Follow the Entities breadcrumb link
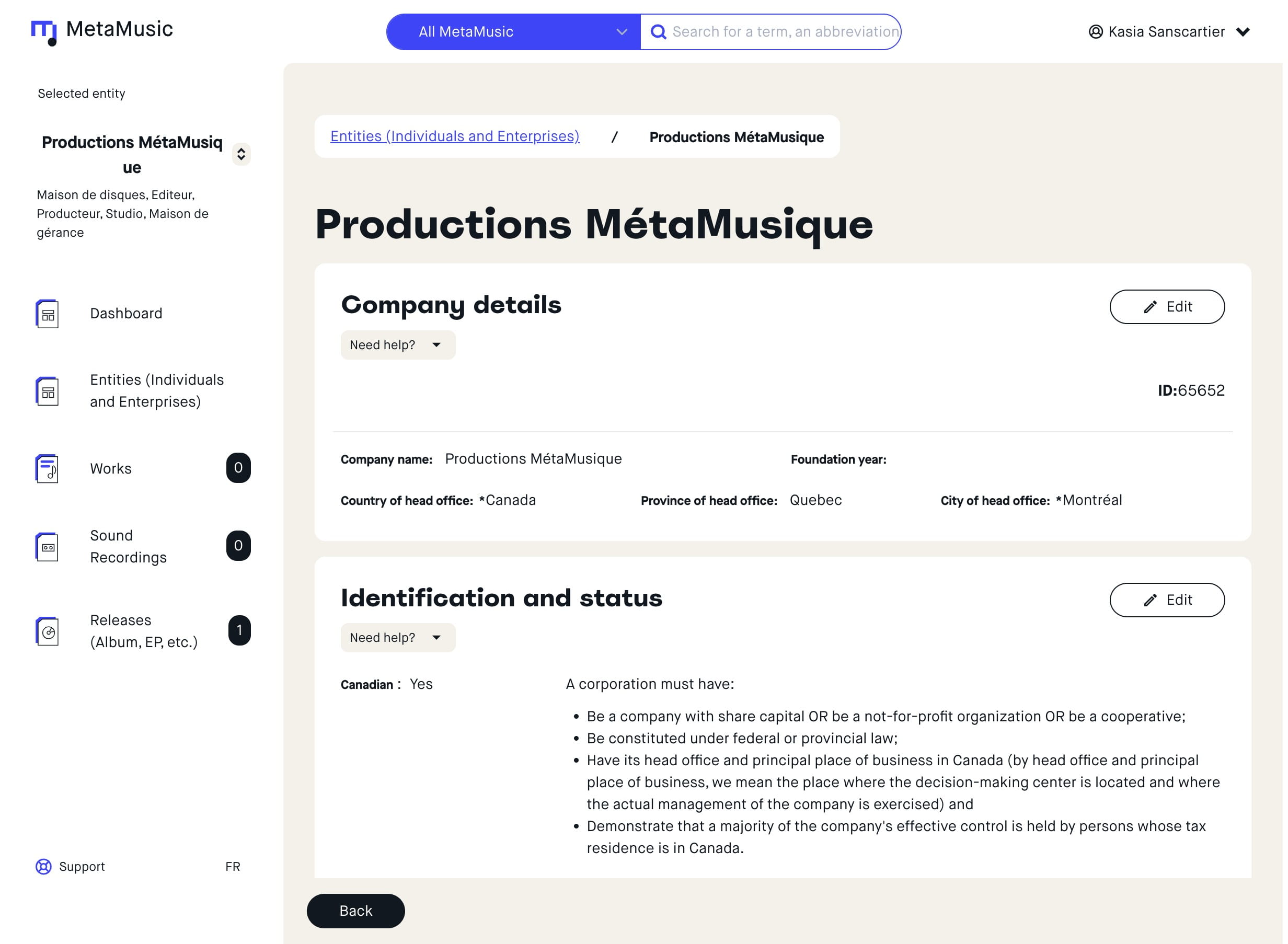The image size is (1288, 944). 455,136
